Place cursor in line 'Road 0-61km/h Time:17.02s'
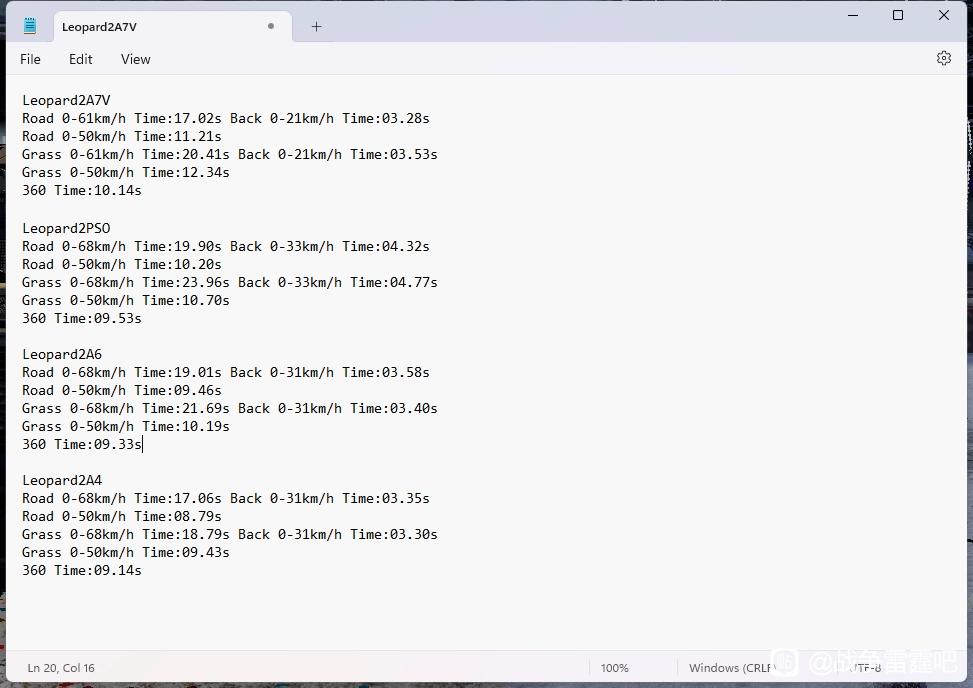 pyautogui.click(x=122, y=118)
